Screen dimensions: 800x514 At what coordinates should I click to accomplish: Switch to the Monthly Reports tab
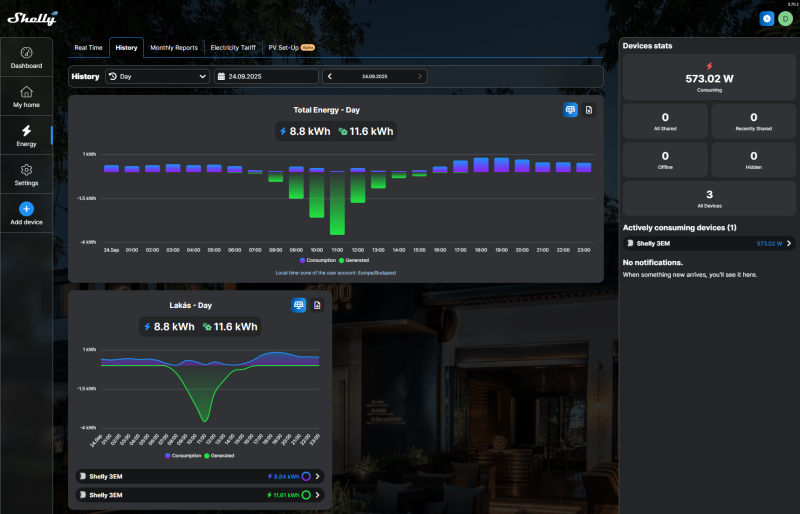(x=174, y=47)
